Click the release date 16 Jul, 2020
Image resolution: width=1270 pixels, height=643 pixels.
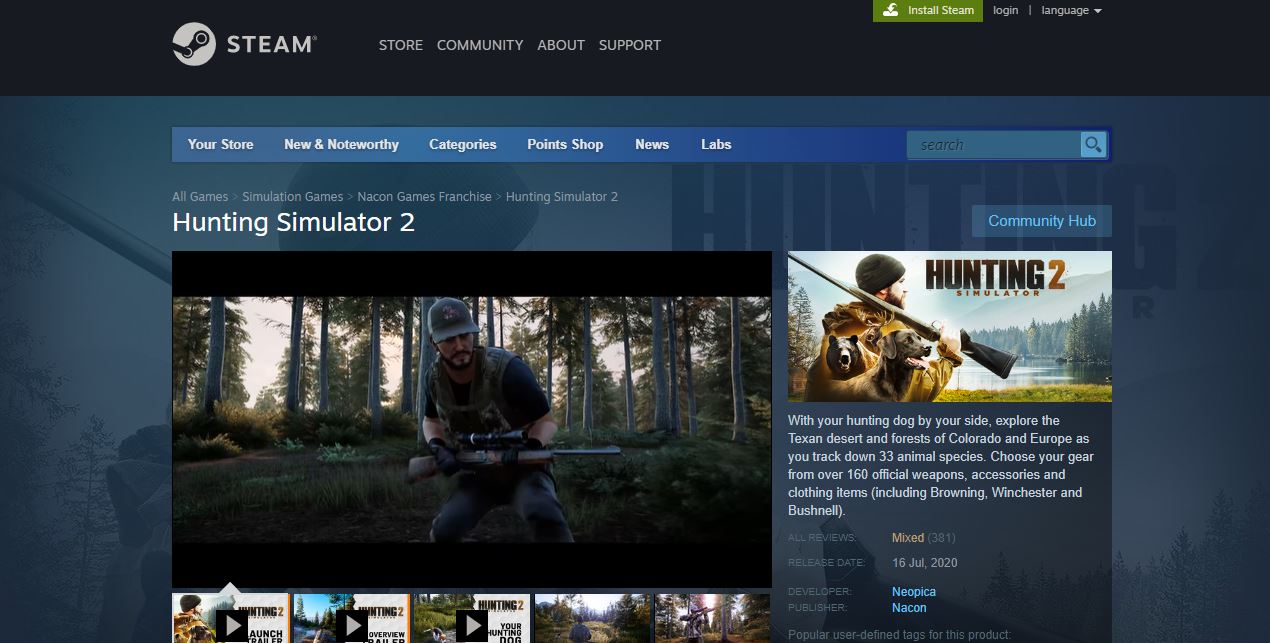(924, 563)
